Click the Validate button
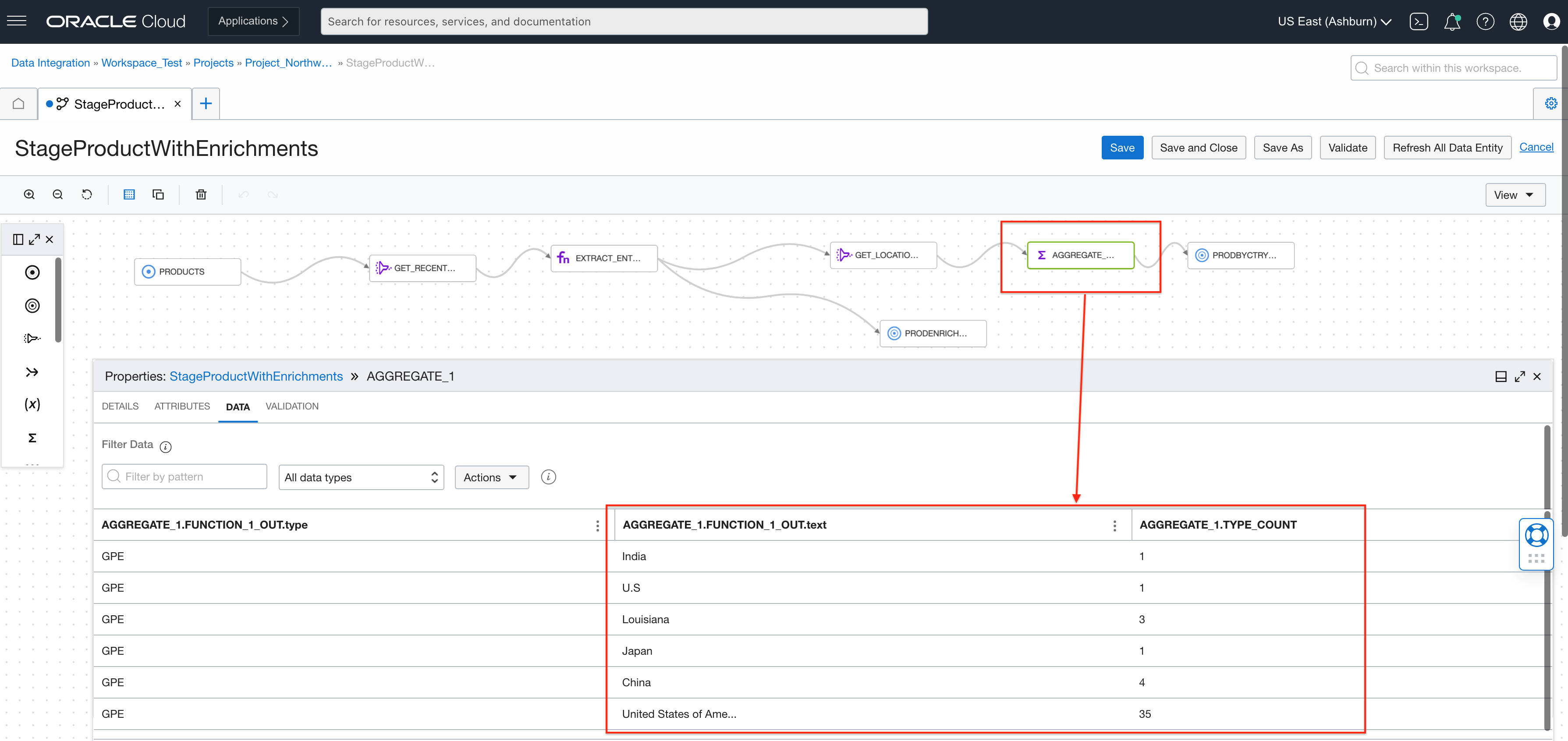Viewport: 1568px width, 741px height. point(1347,148)
